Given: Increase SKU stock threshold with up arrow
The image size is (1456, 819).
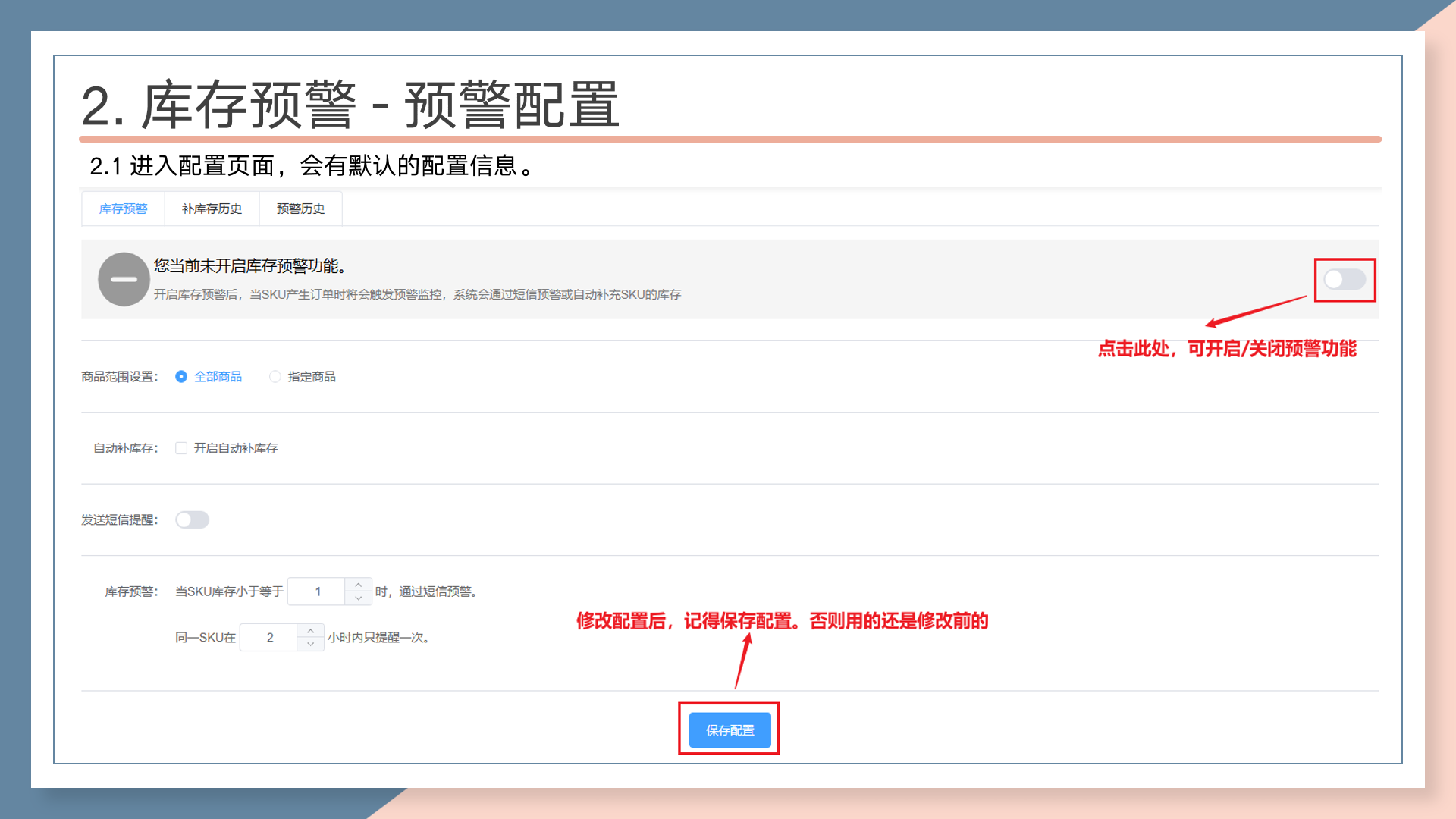Looking at the screenshot, I should [358, 585].
